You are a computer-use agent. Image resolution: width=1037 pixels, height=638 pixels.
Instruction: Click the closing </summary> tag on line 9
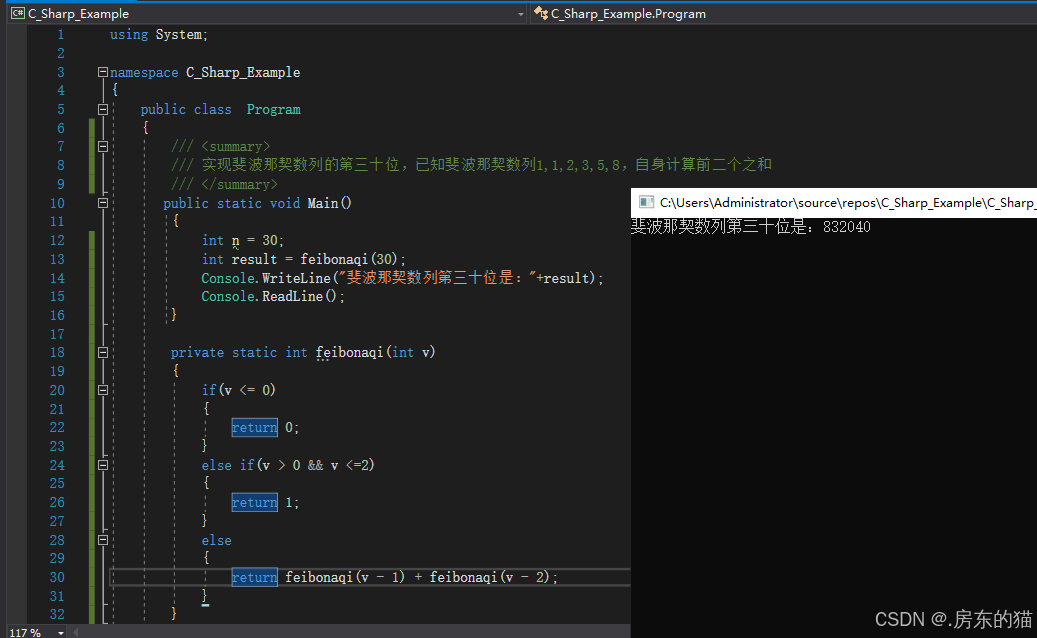point(239,184)
